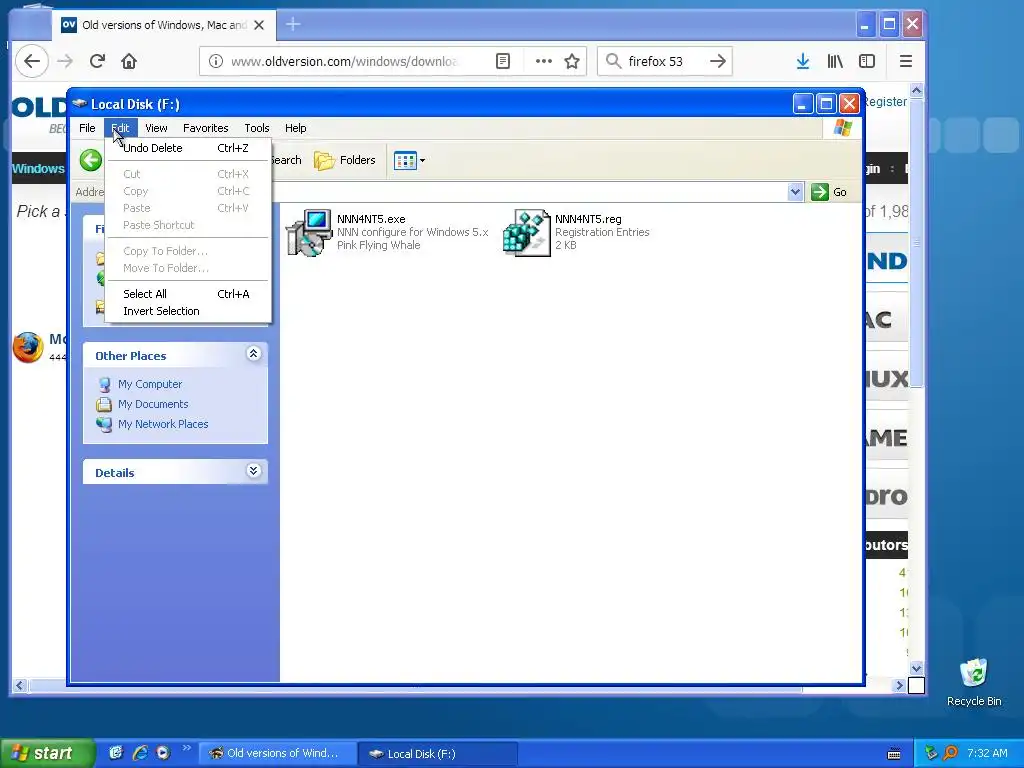This screenshot has width=1024, height=768.
Task: Go back in Firefox
Action: 31,61
